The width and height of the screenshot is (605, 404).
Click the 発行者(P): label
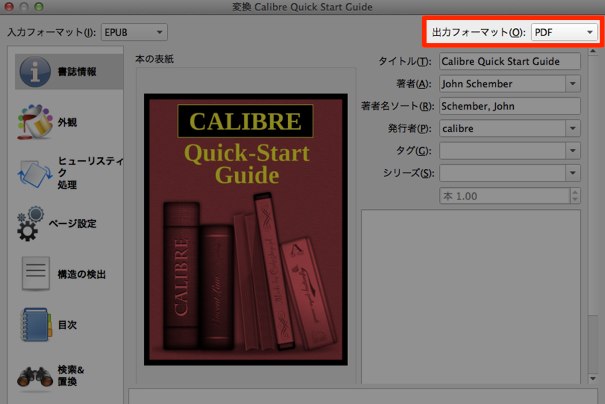pos(409,128)
